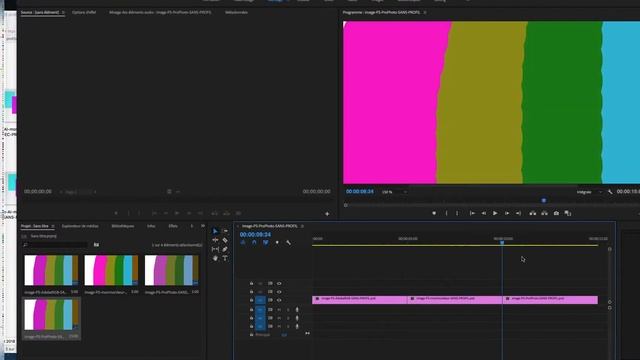
Task: Solo the A2 audio track
Action: [x=288, y=318]
